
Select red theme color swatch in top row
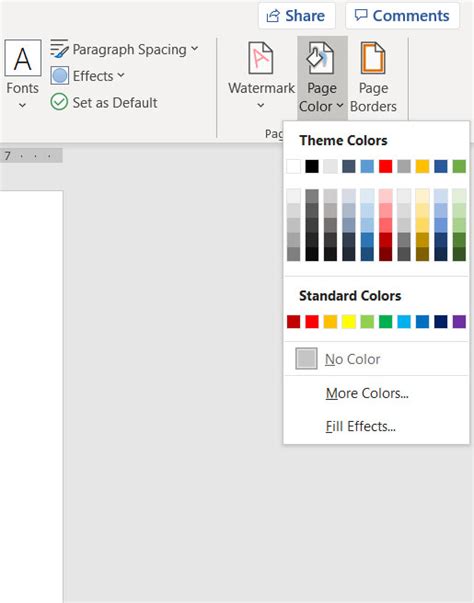point(386,167)
